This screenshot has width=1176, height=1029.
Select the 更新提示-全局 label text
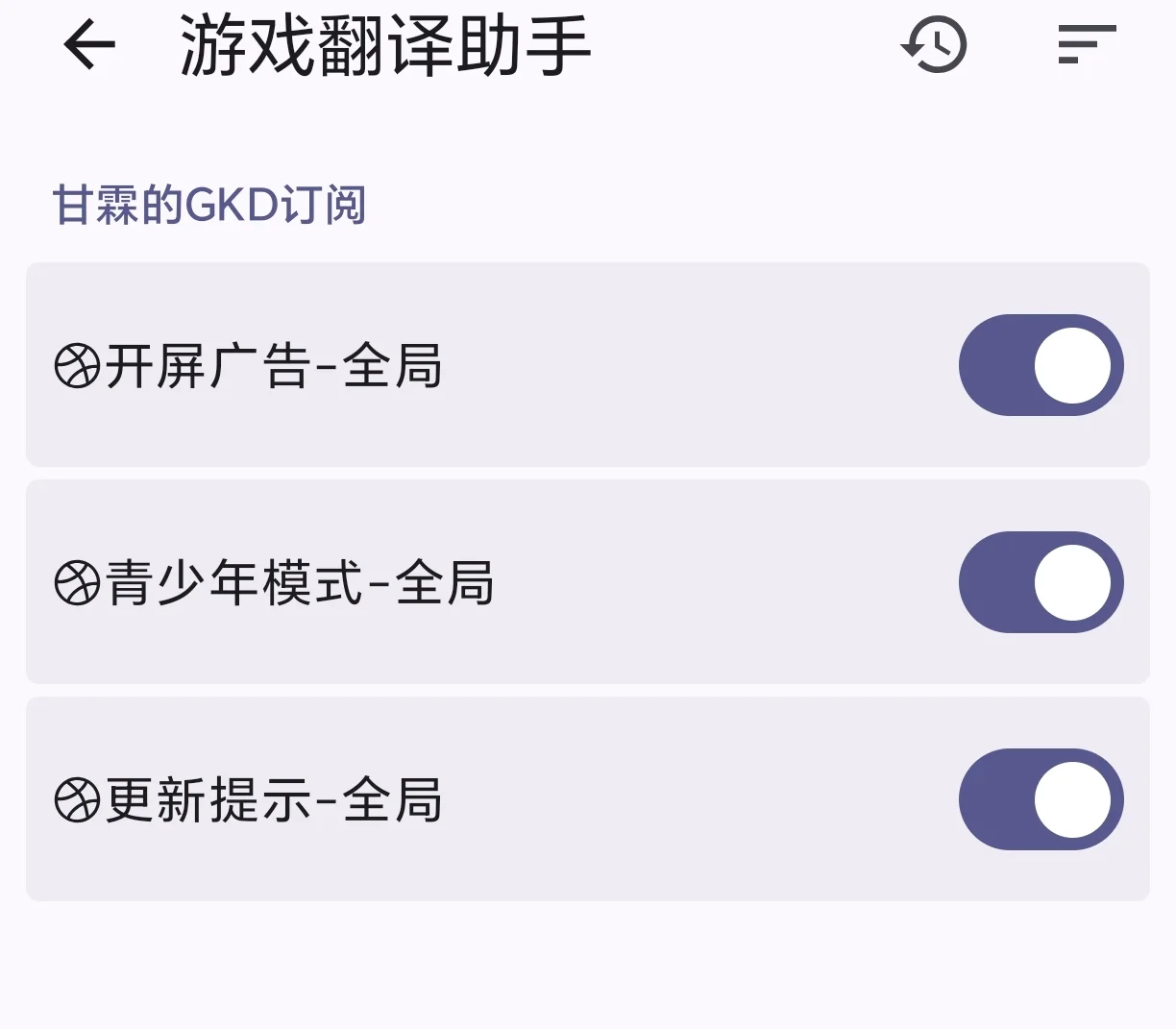click(x=274, y=800)
